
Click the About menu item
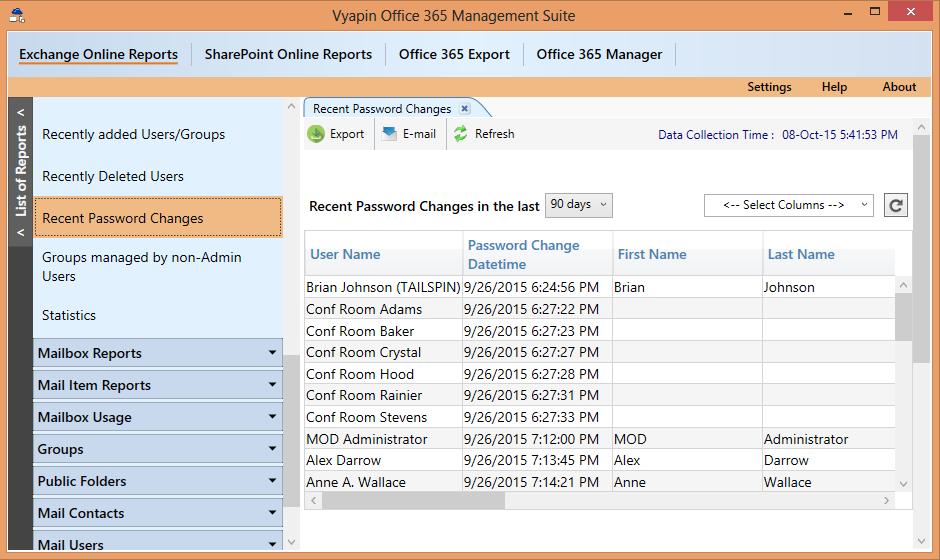tap(899, 87)
